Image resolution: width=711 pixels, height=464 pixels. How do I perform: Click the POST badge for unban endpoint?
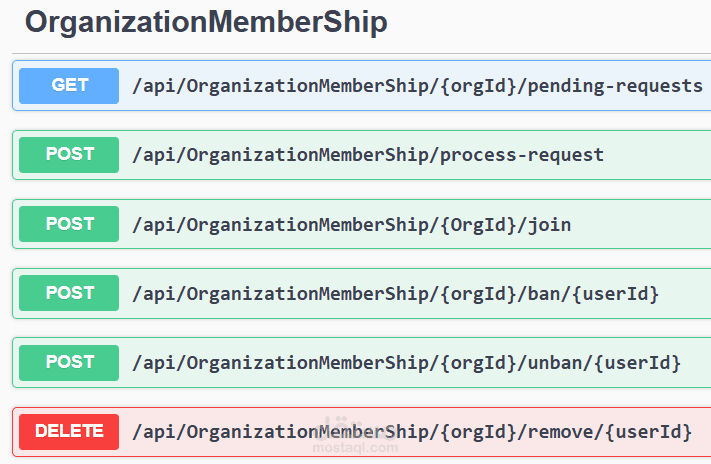[x=69, y=362]
